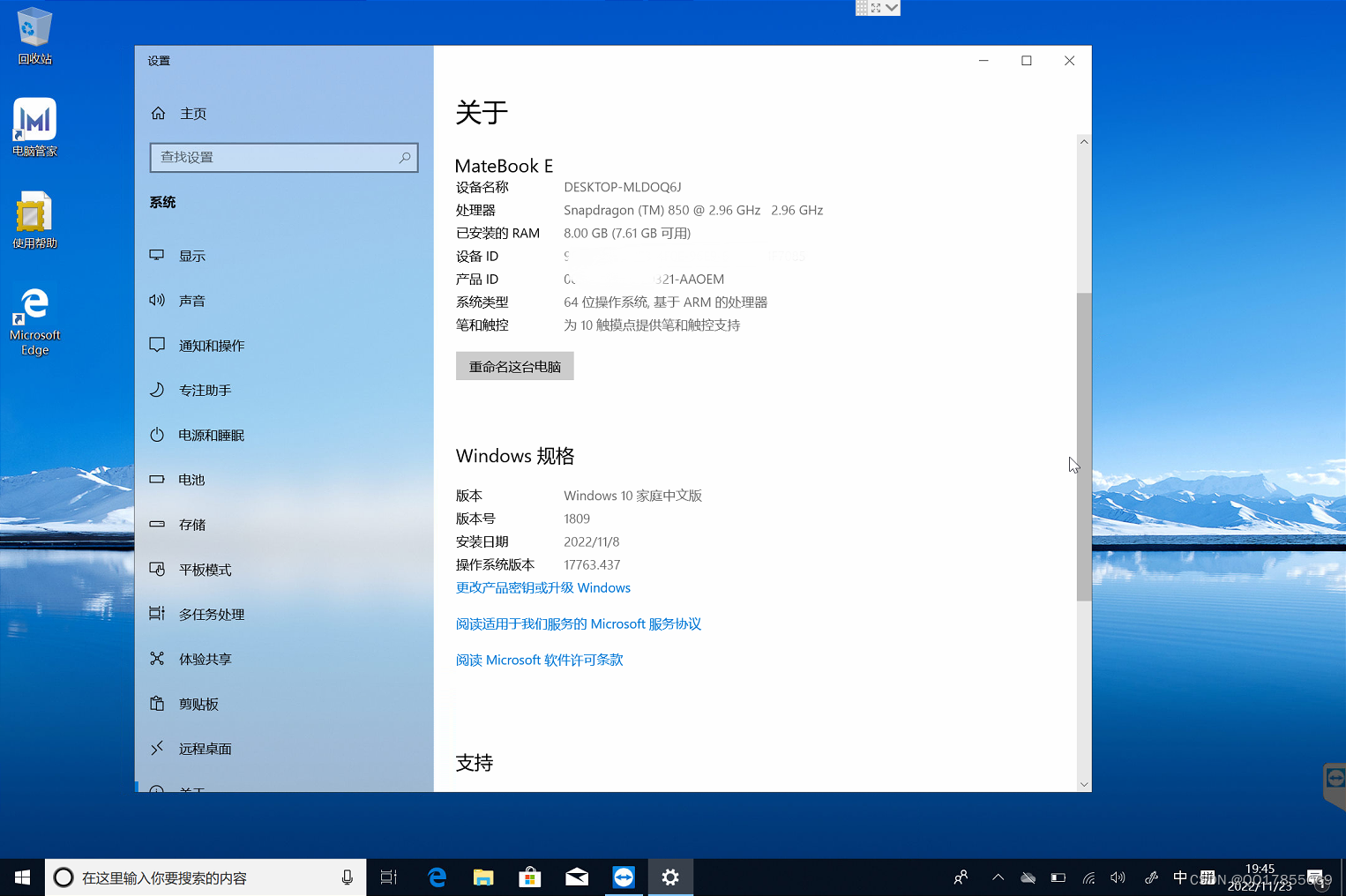Open 更改产品密钥或升级 Windows link
The height and width of the screenshot is (896, 1346).
pyautogui.click(x=543, y=587)
